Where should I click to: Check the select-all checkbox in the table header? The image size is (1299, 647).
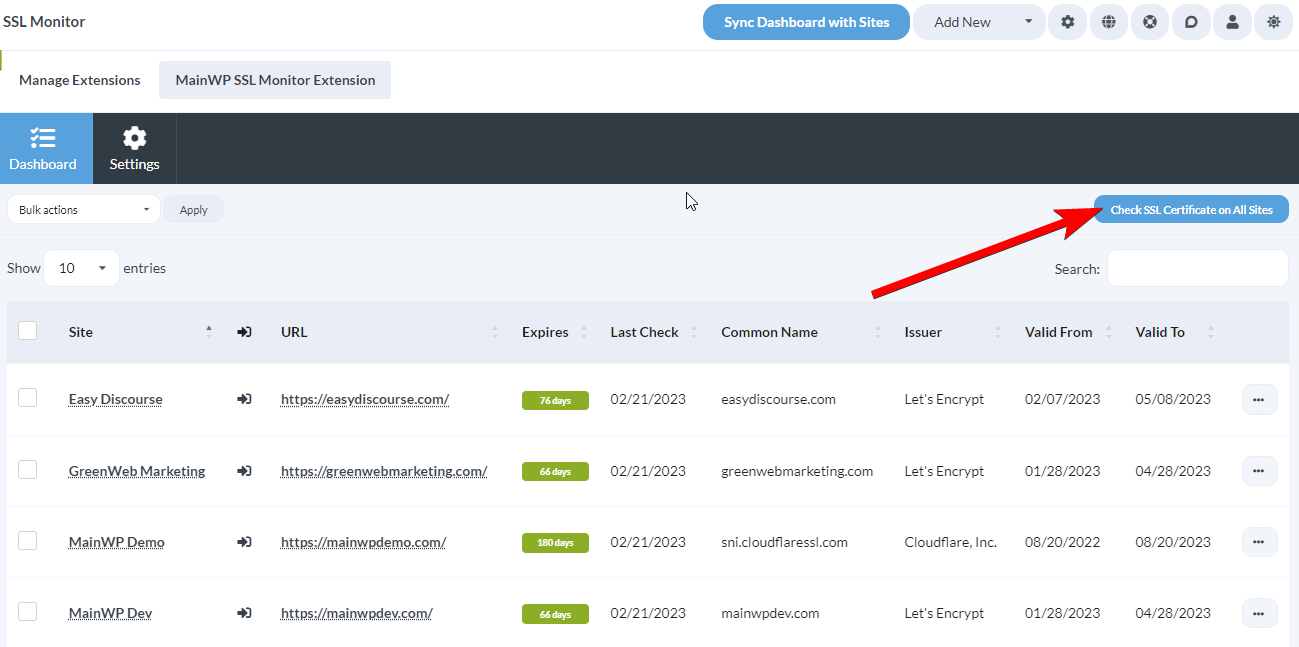point(27,330)
